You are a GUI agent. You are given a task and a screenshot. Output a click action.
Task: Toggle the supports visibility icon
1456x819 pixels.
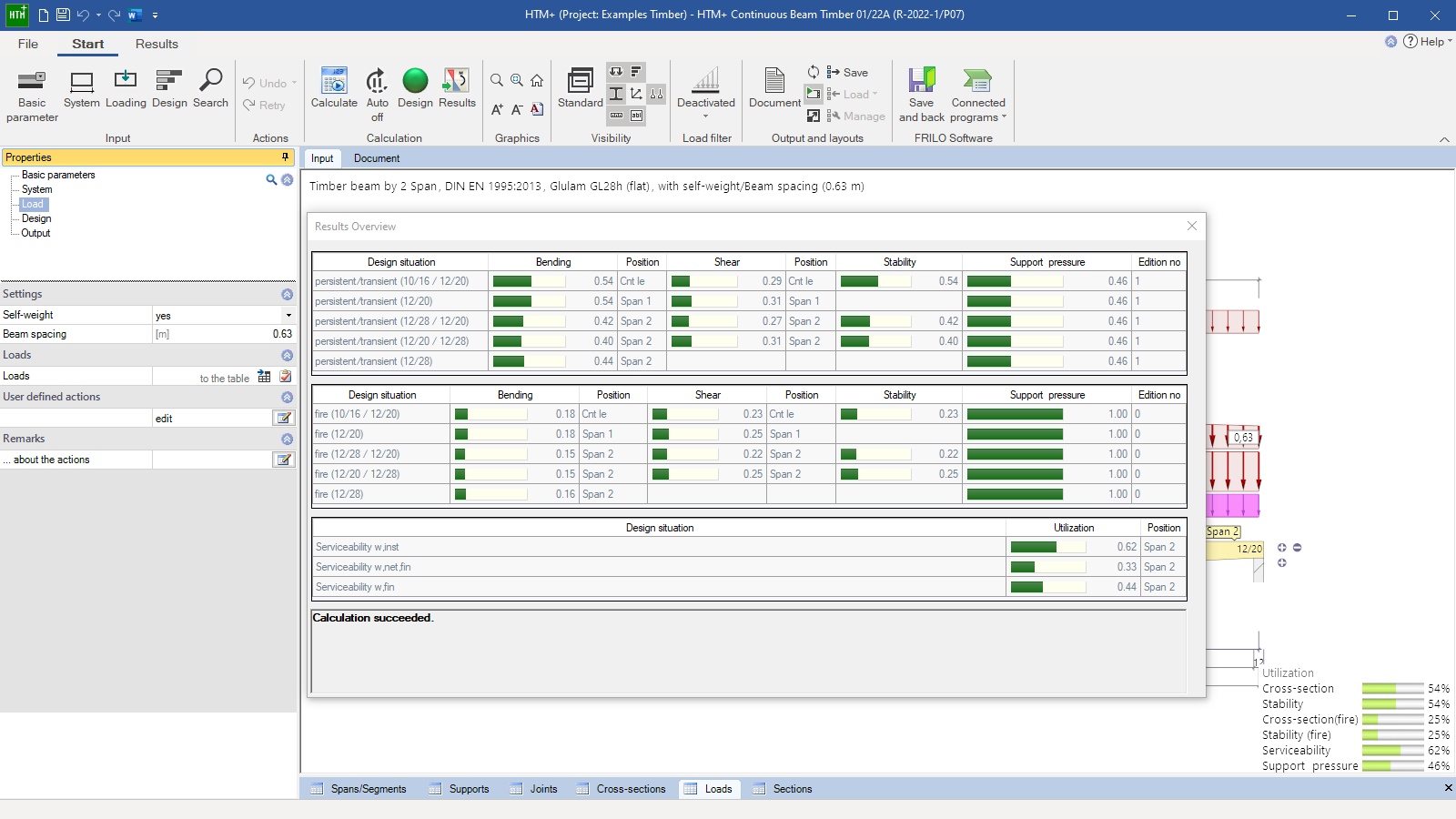coord(656,94)
